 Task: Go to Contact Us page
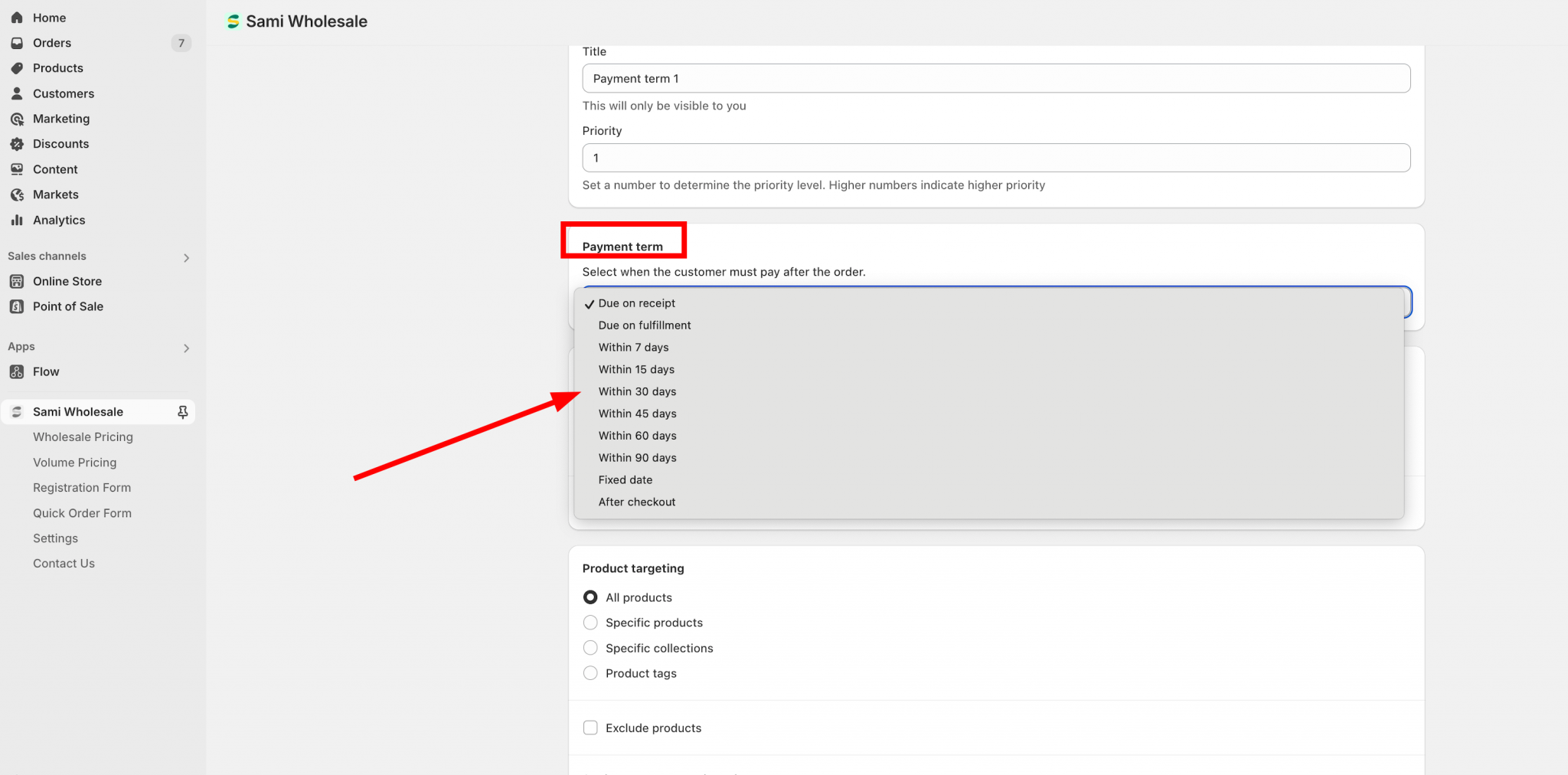tap(64, 564)
